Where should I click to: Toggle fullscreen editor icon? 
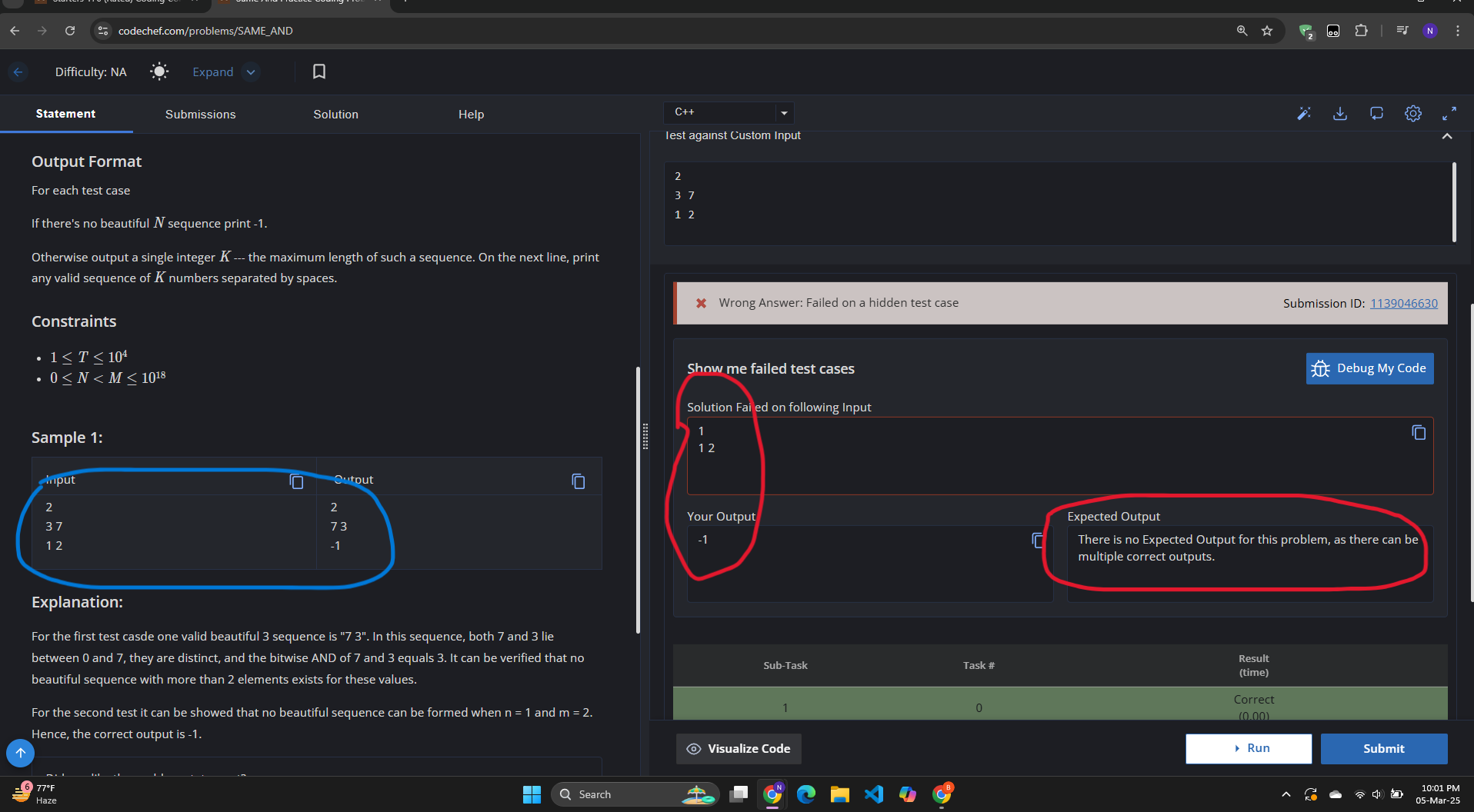click(1449, 114)
